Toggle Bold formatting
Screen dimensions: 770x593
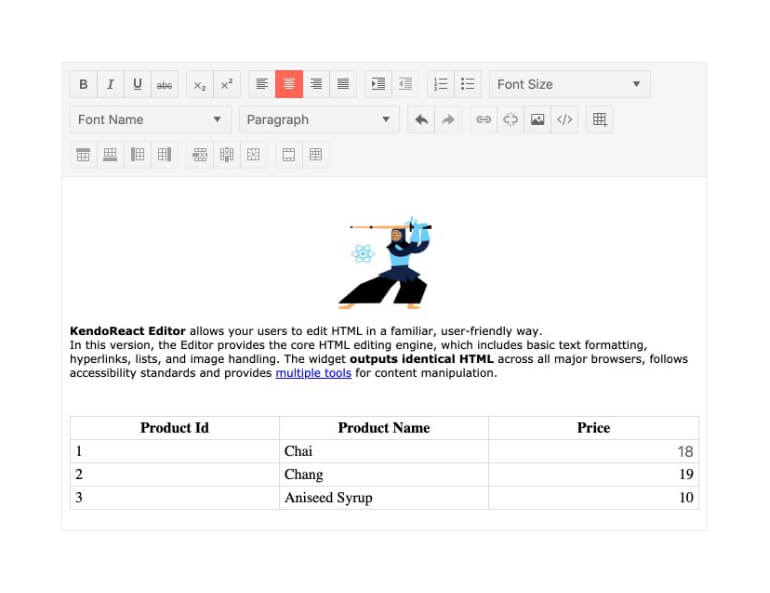point(83,84)
